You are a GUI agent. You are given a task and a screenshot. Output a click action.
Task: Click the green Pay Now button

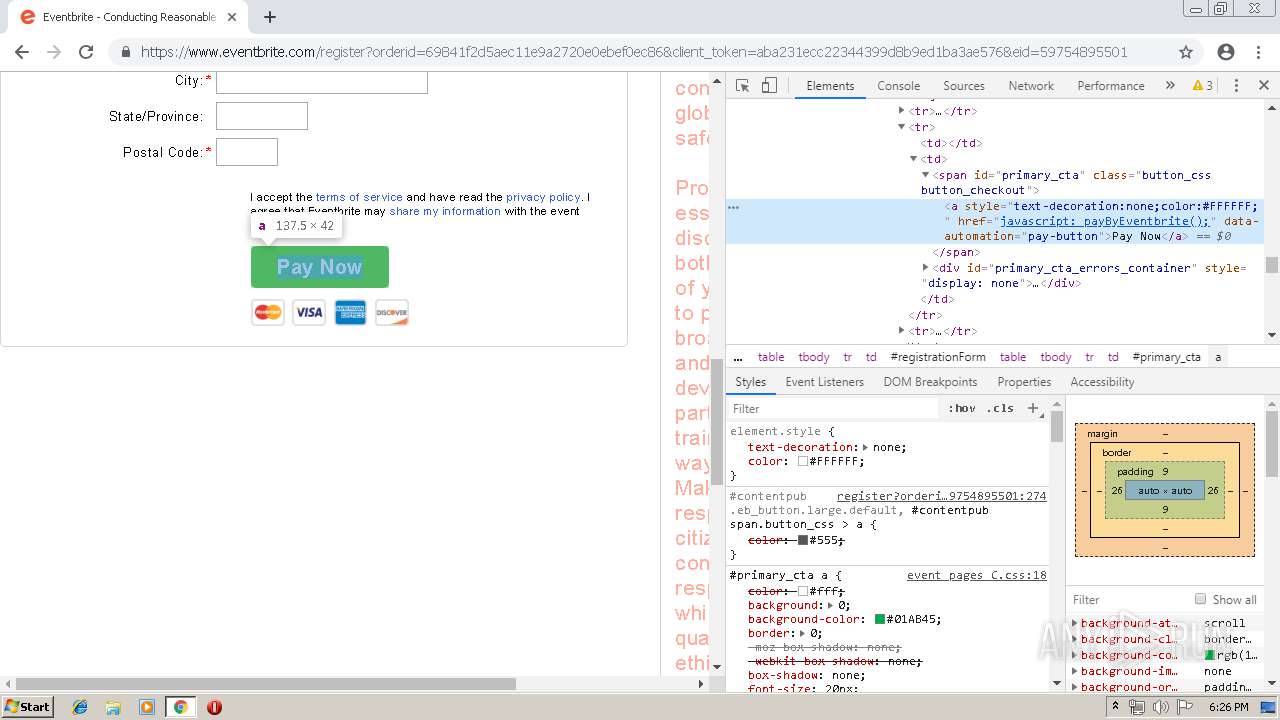(319, 267)
